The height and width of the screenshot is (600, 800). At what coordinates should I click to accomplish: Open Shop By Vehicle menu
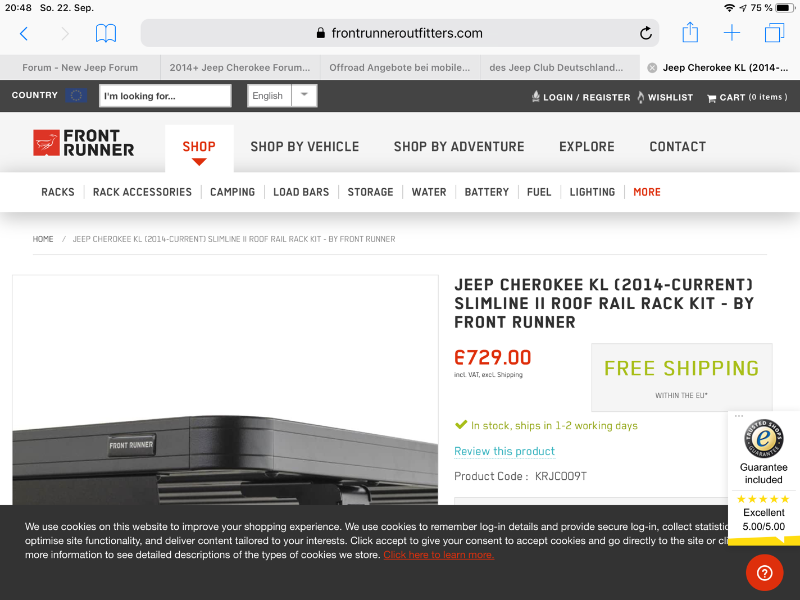(305, 147)
